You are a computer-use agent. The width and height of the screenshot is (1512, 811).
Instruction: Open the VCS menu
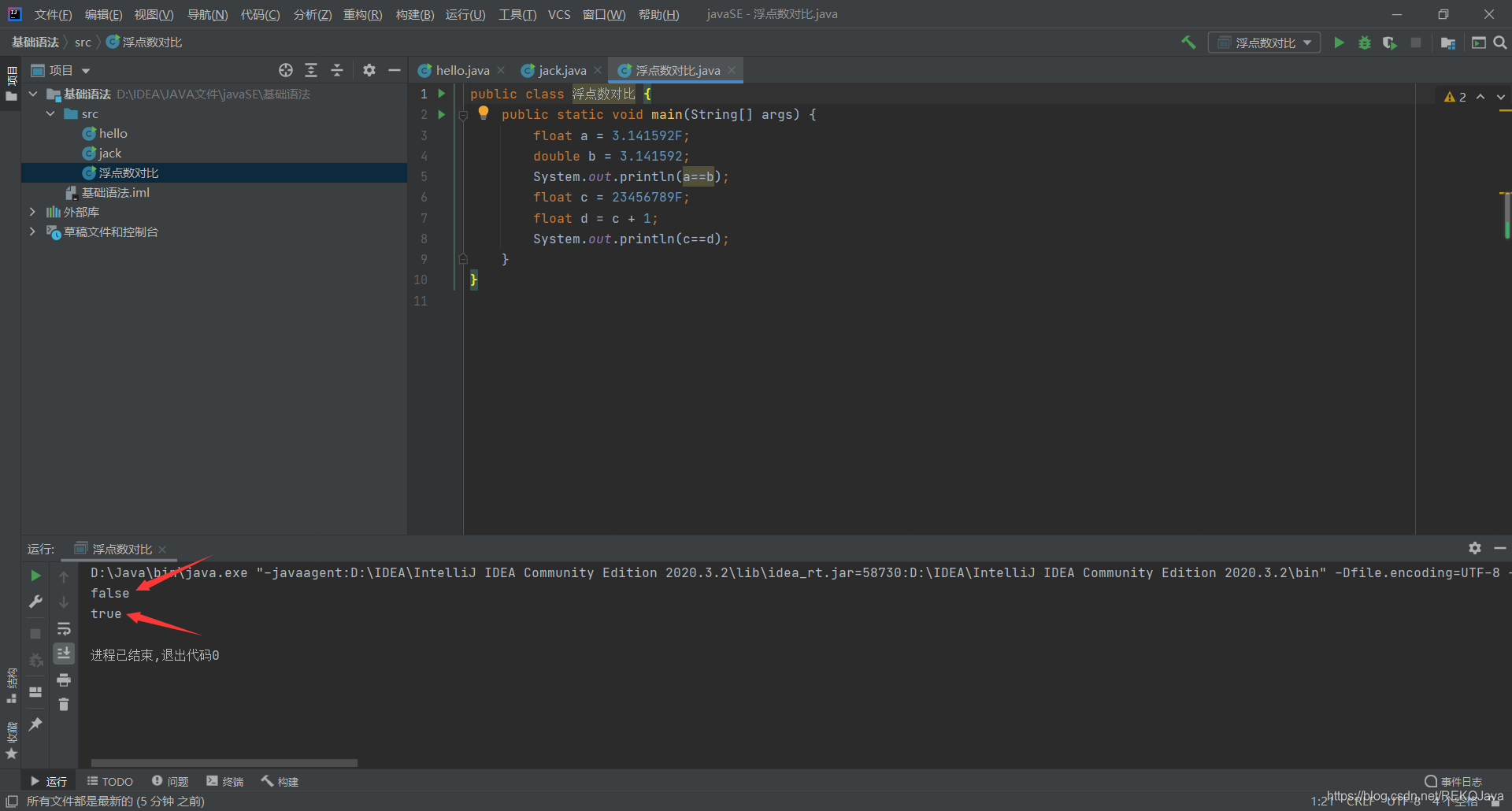559,15
